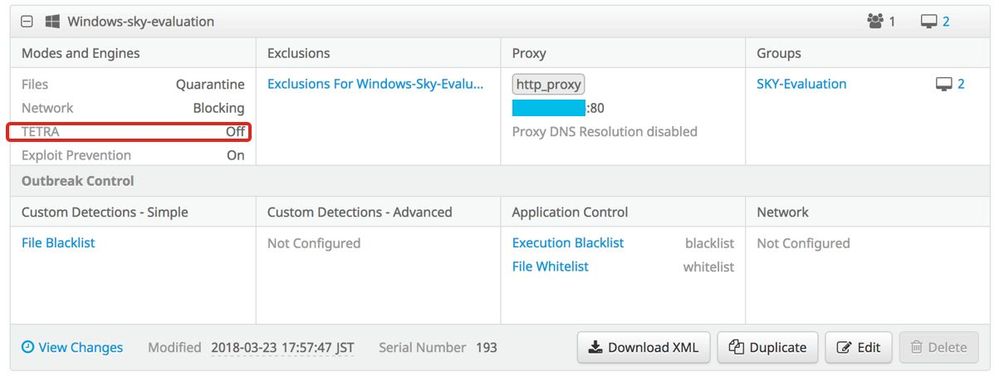999x376 pixels.
Task: Click the Network Blocking value
Action: pos(219,108)
